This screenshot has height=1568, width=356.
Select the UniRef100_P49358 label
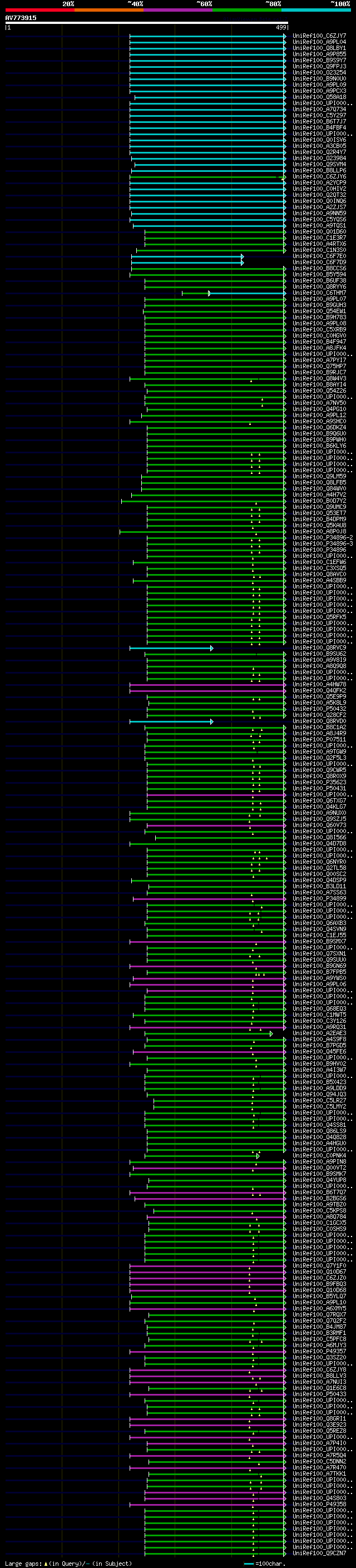(319, 1504)
